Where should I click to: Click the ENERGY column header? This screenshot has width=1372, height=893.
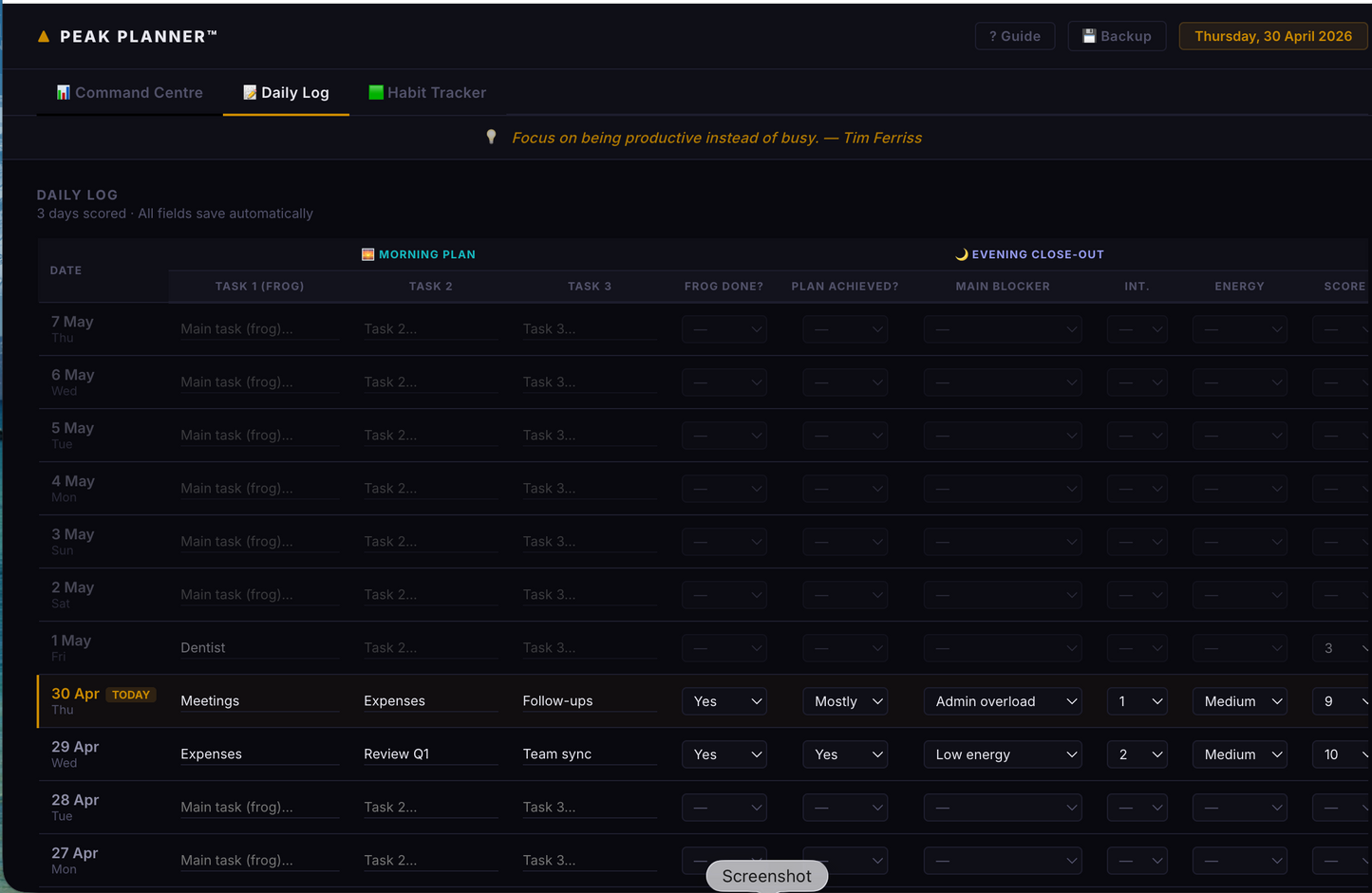[1239, 286]
